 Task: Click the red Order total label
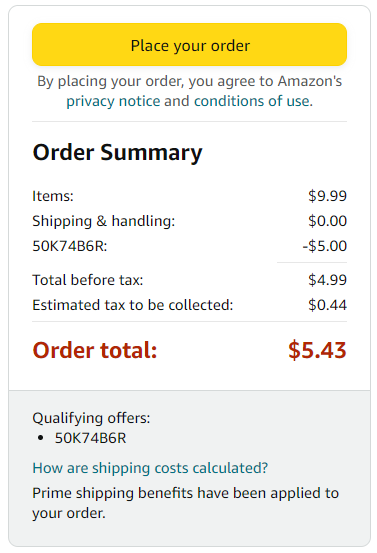95,350
